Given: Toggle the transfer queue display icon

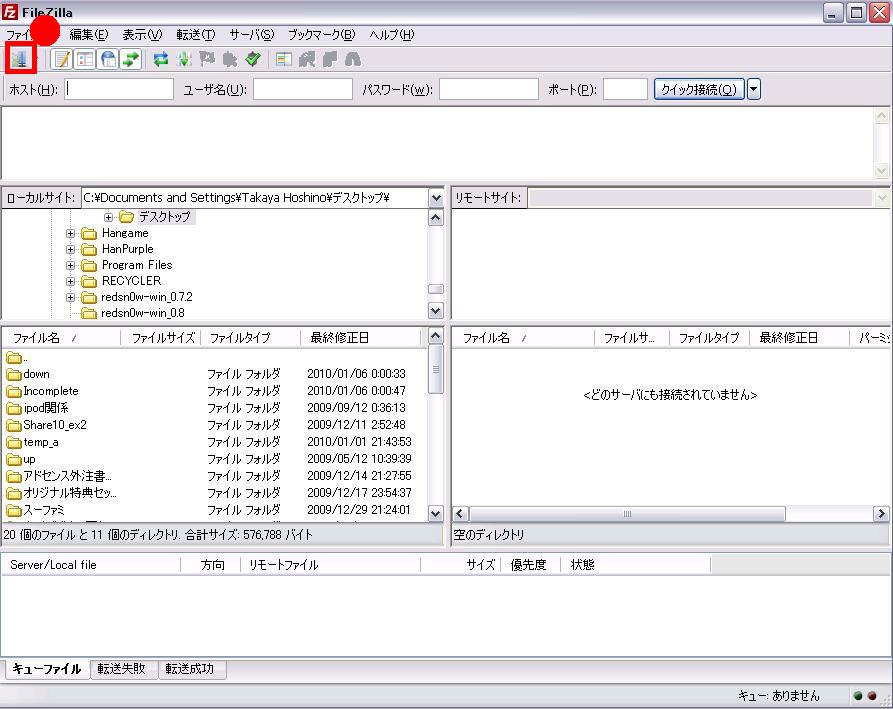Looking at the screenshot, I should [132, 59].
